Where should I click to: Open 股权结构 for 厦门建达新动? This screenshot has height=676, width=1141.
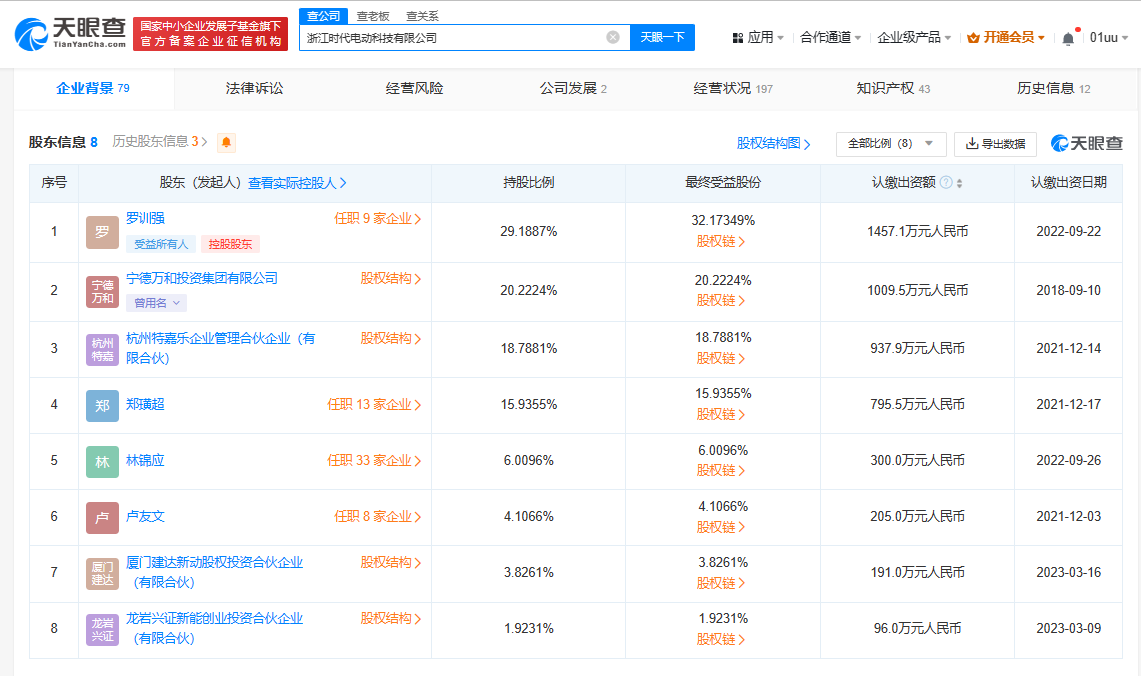391,562
